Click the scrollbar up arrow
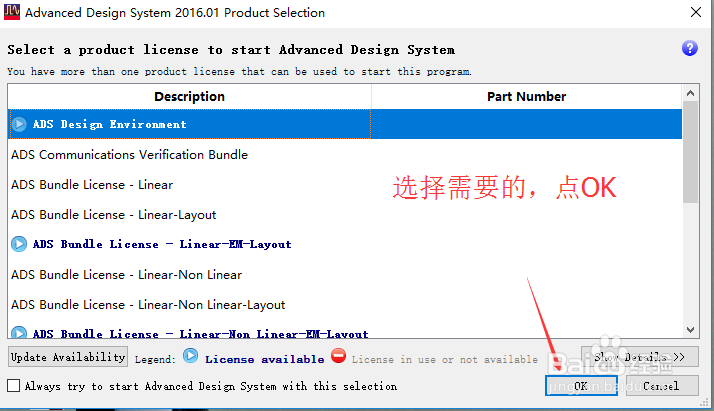This screenshot has width=714, height=411. point(690,93)
